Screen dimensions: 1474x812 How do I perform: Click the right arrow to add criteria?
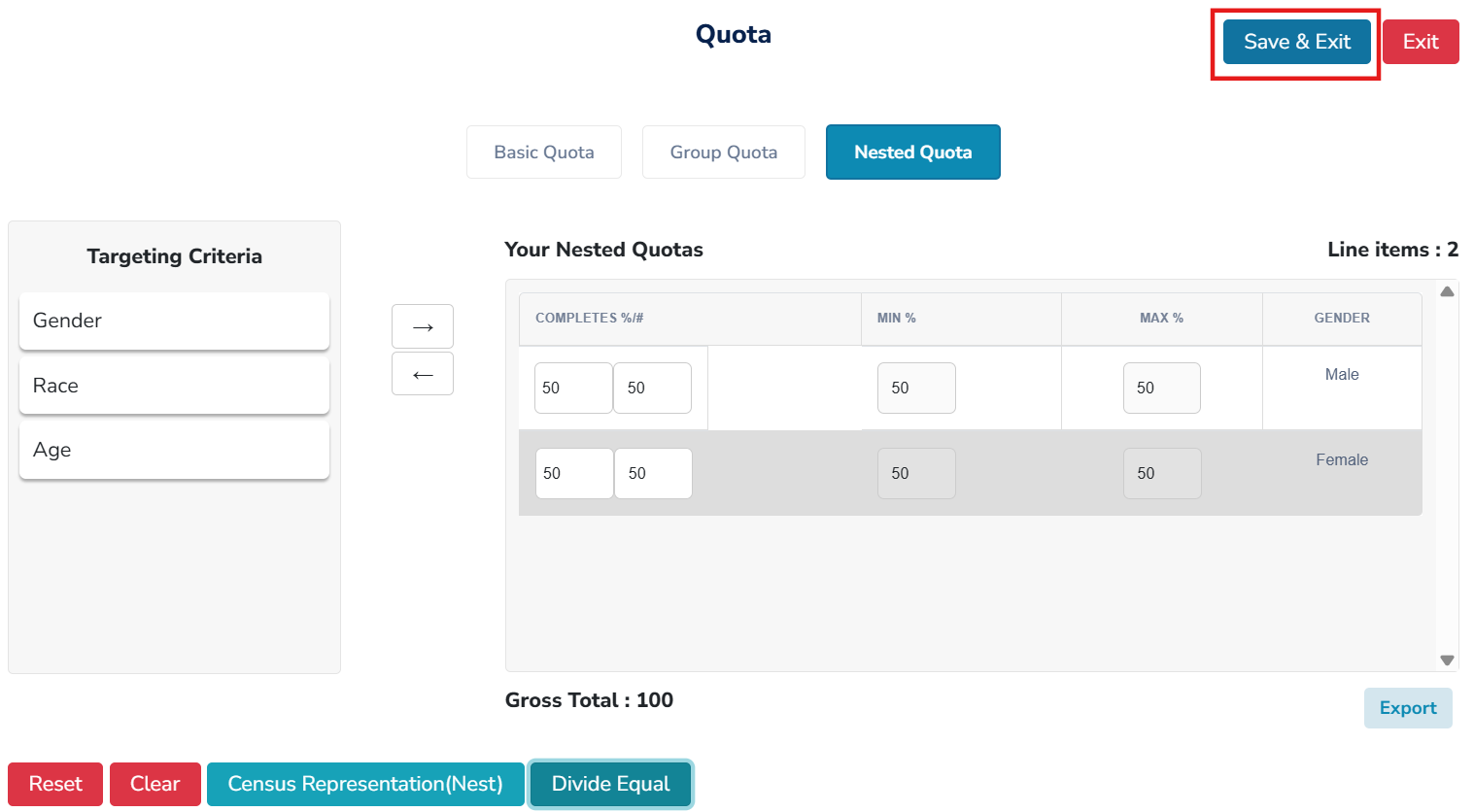pyautogui.click(x=423, y=326)
